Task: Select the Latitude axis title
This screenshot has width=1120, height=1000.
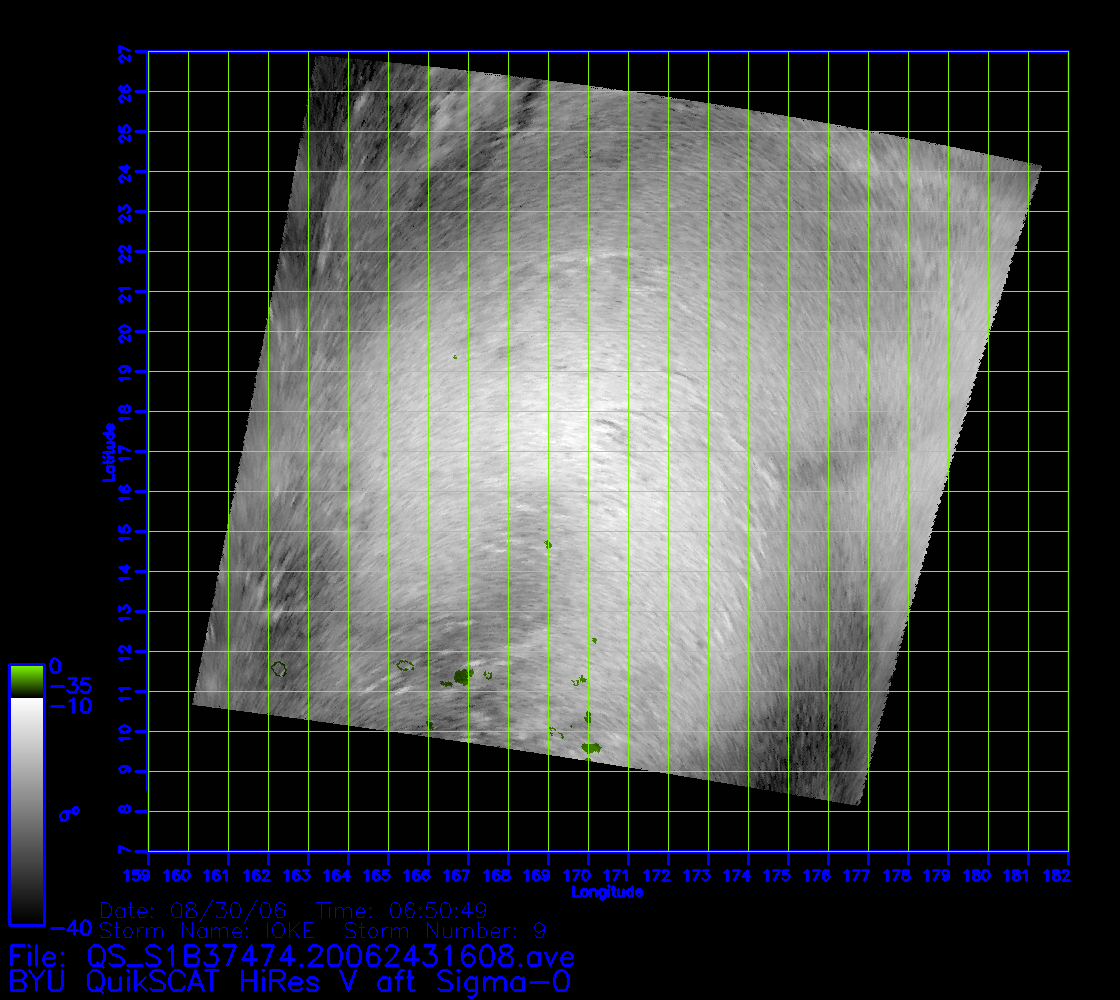Action: coord(108,452)
